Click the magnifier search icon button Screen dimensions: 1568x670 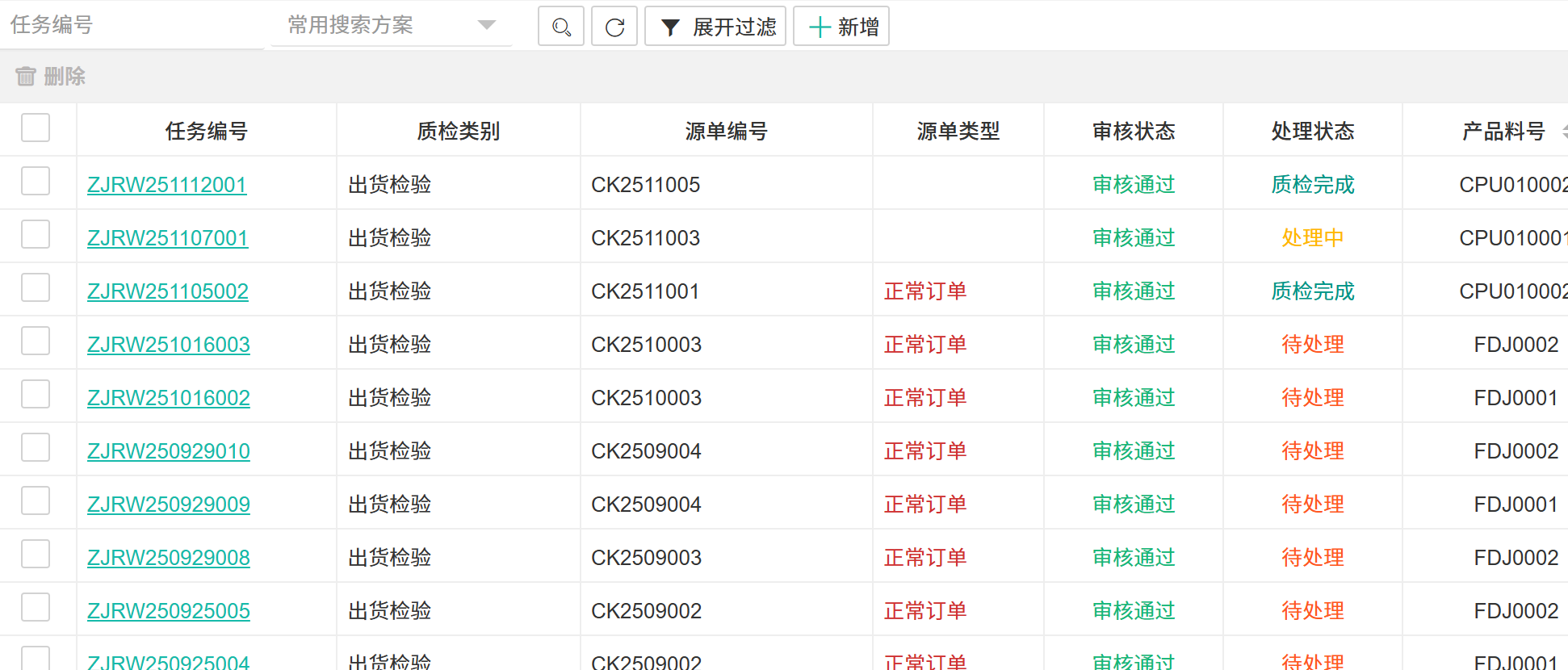(561, 27)
